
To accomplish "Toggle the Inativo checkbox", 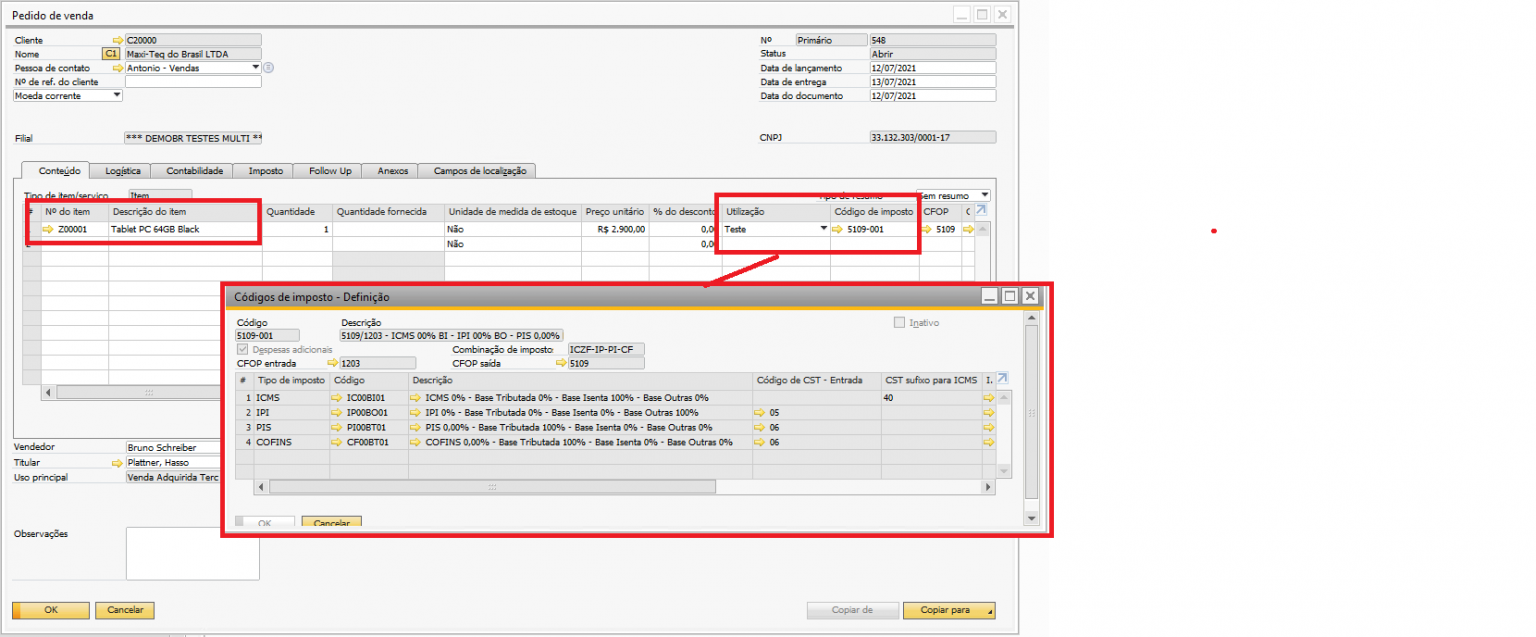I will [x=899, y=323].
